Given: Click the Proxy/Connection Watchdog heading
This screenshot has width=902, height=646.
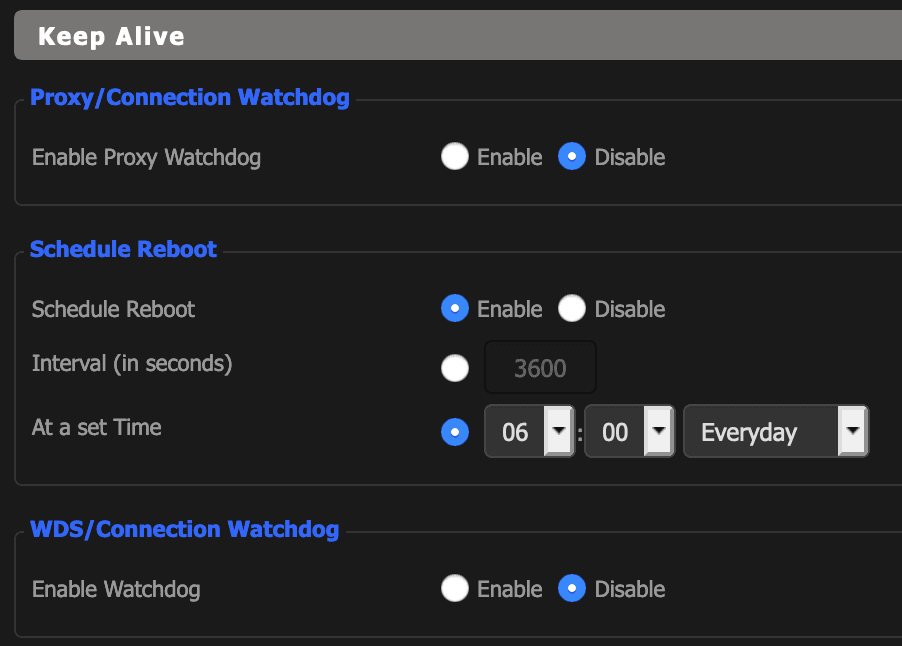Looking at the screenshot, I should [x=190, y=97].
